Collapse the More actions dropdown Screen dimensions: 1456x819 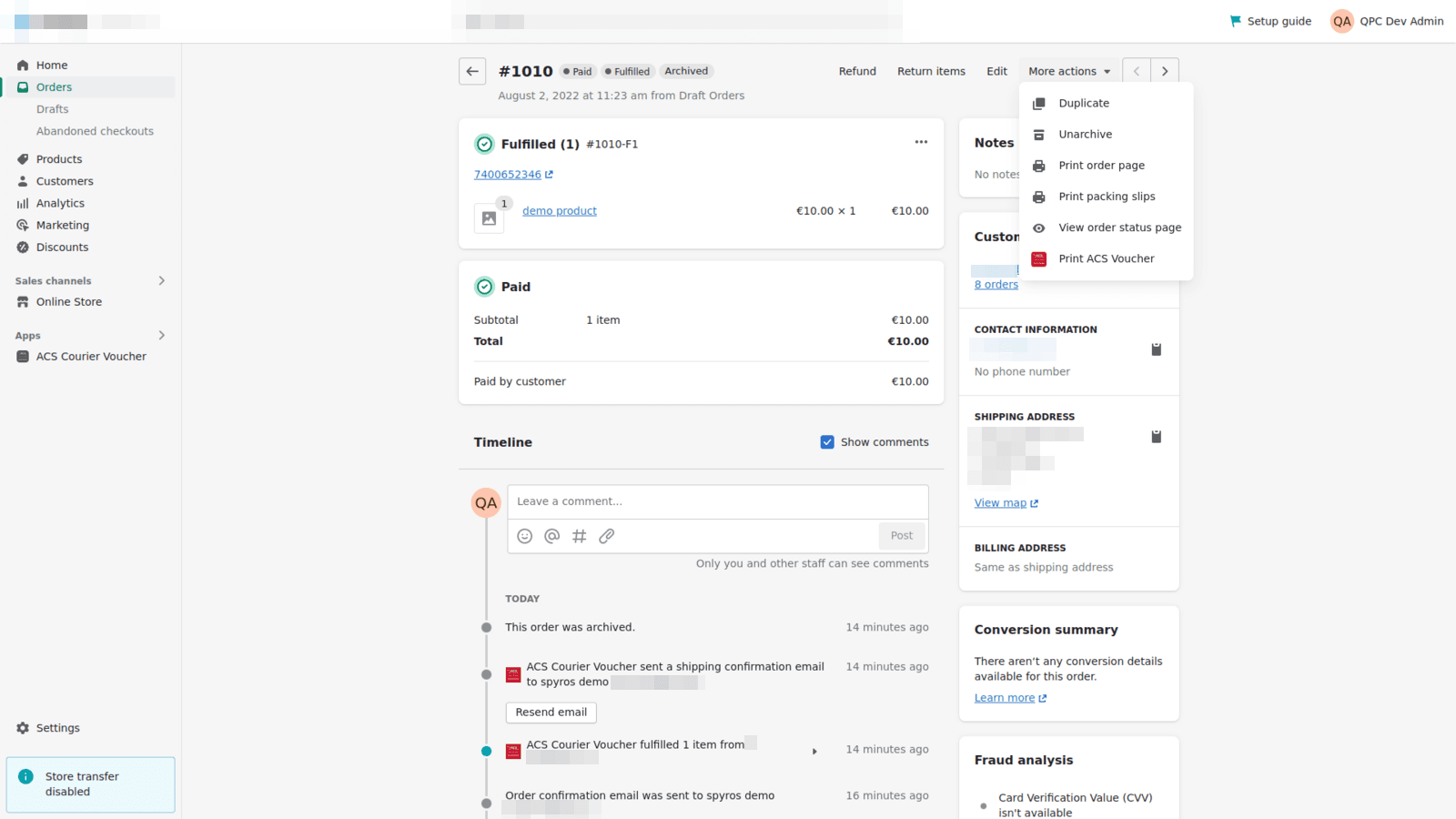coord(1069,71)
